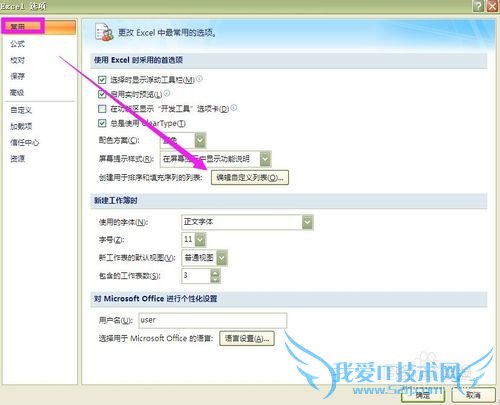Viewport: 500px width, 405px height.
Task: Click the 包含的工作表数 value field
Action: [x=196, y=276]
